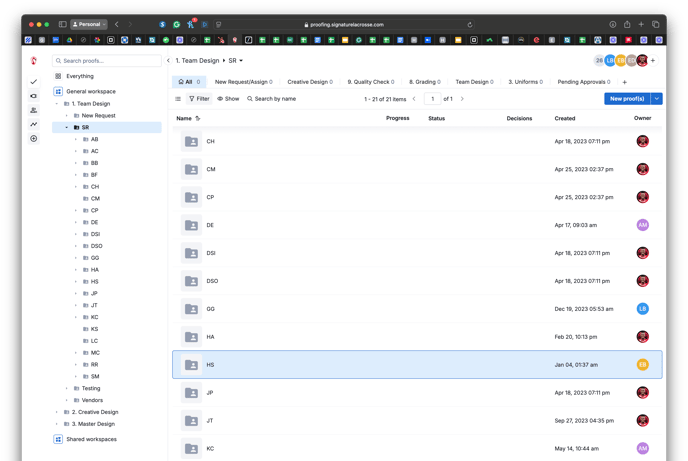Screen dimensions: 688x461
Task: Click the plus circle icon in left rail
Action: (x=33, y=139)
